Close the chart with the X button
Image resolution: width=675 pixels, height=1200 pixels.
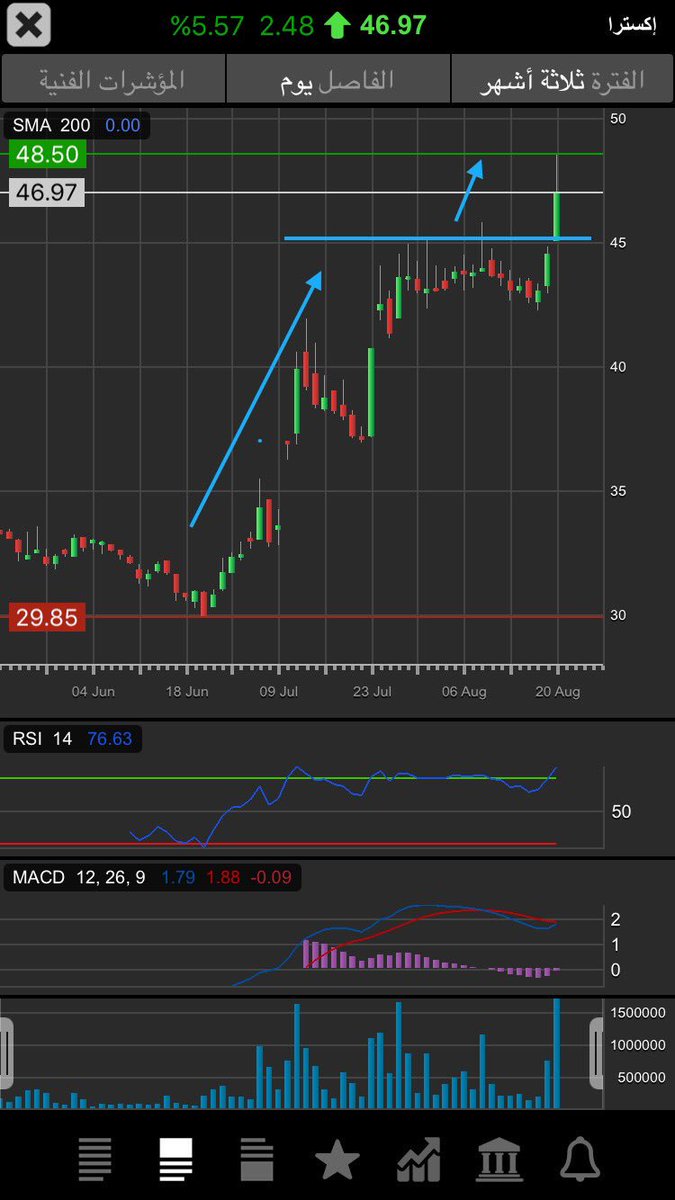tap(30, 25)
